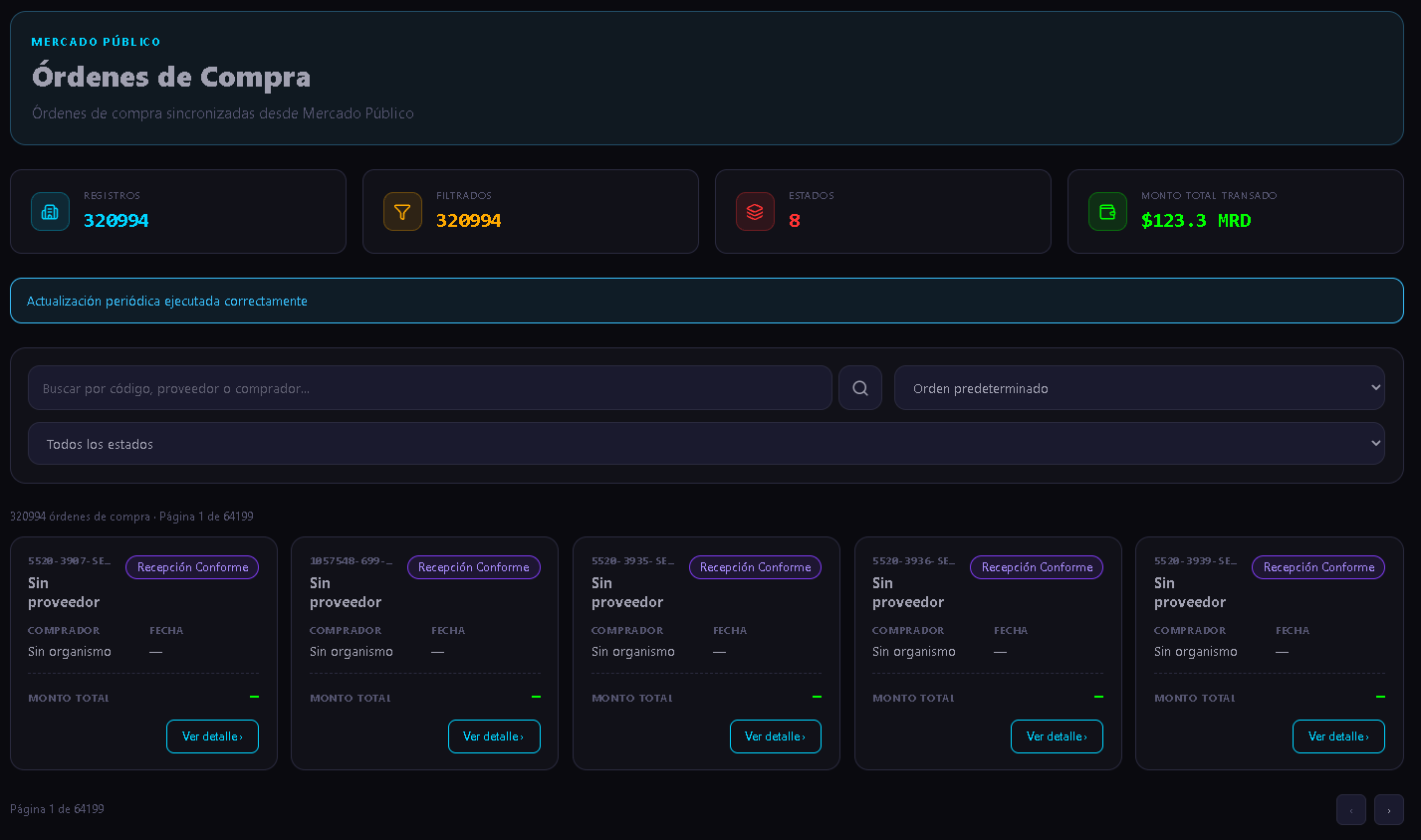This screenshot has width=1421, height=840.
Task: Click Recepción Conforme badge on order 5520-3939
Action: point(1318,567)
